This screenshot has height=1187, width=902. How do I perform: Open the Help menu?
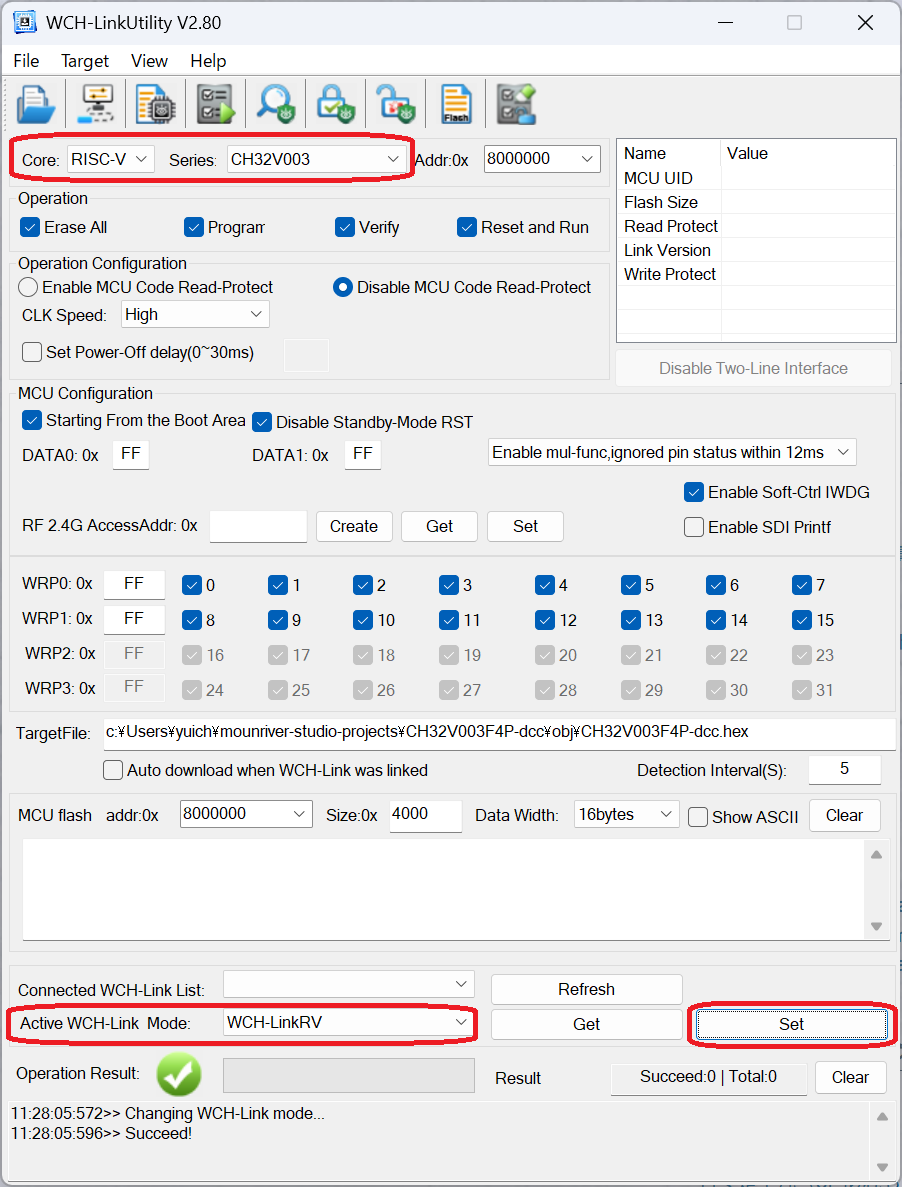tap(208, 61)
